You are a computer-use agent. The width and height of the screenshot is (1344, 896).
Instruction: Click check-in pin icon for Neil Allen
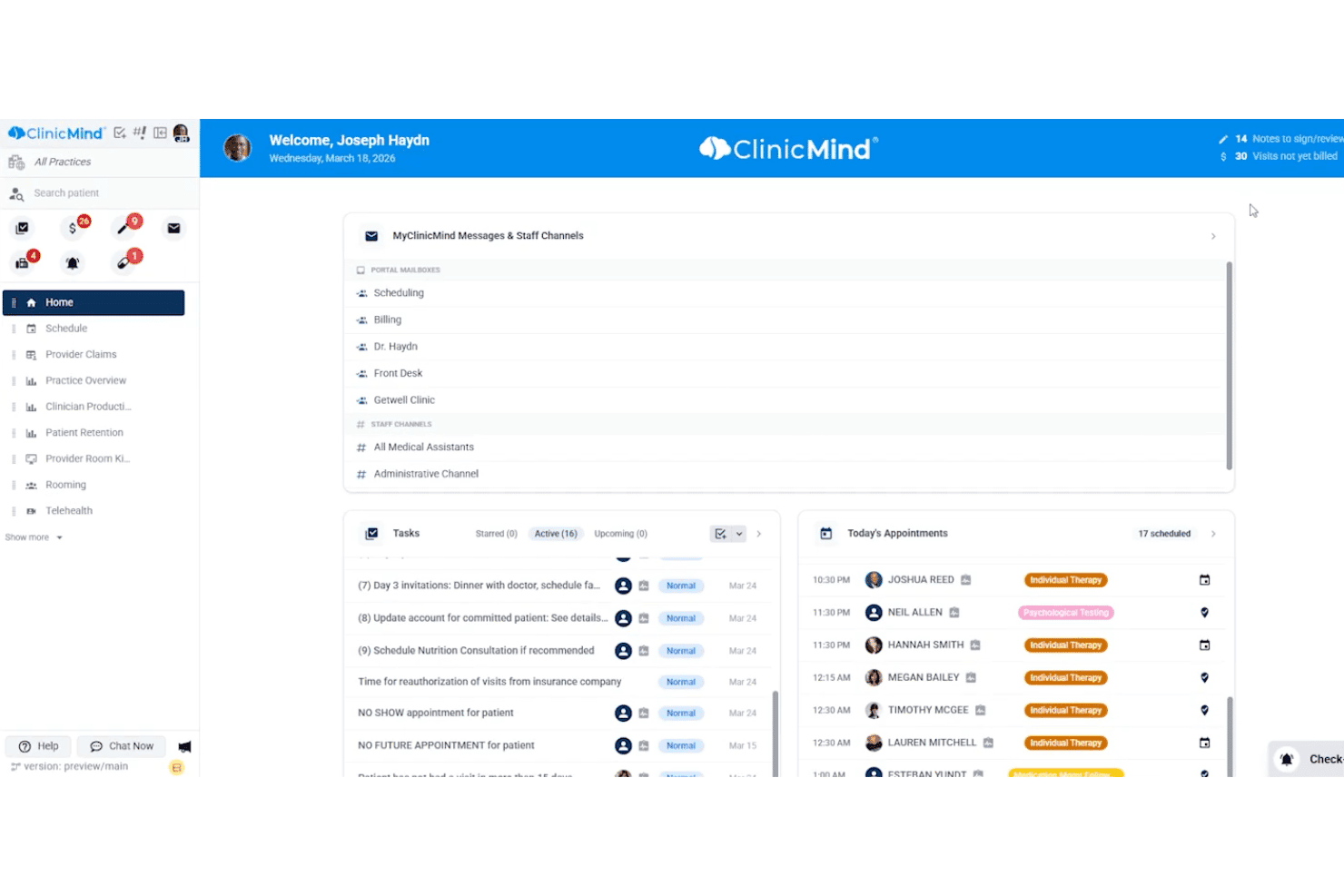pos(1205,613)
